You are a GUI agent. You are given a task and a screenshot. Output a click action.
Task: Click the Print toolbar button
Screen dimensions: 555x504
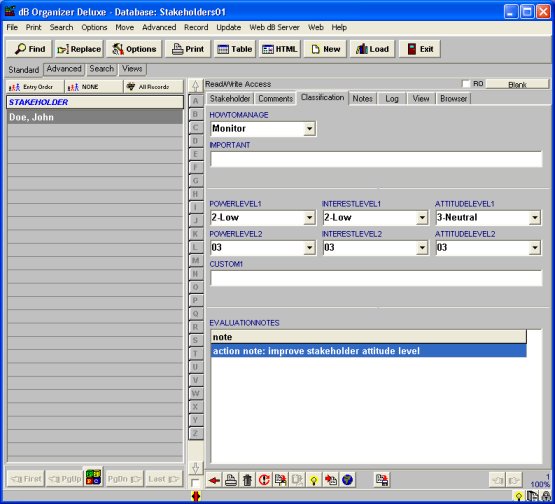188,49
